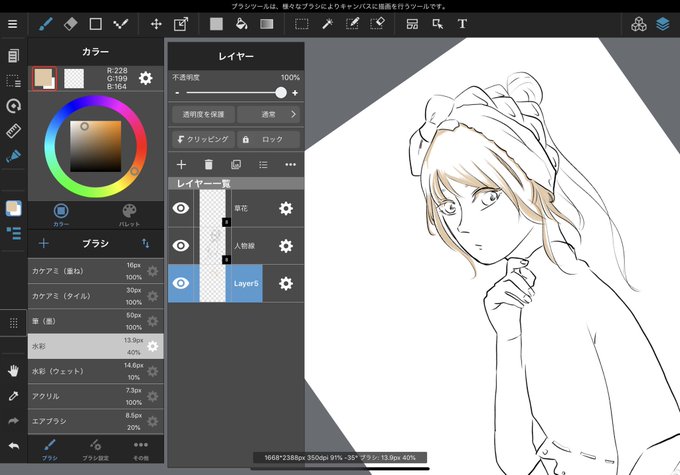Select the Eraser tool in the top toolbar
The width and height of the screenshot is (680, 475).
pos(70,24)
